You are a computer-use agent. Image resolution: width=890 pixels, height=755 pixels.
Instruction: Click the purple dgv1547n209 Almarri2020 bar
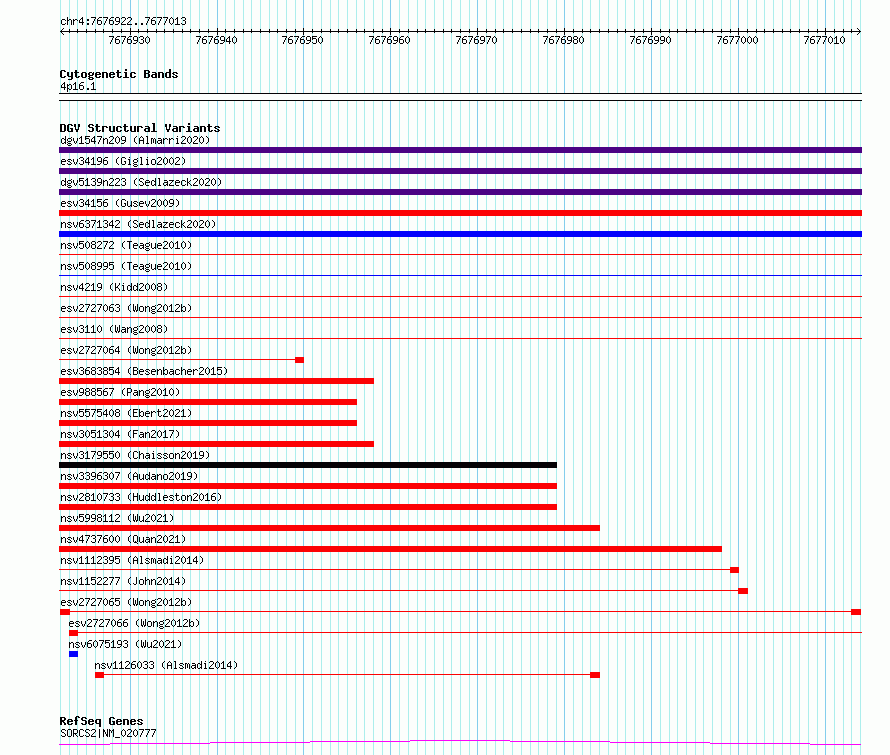tap(460, 150)
